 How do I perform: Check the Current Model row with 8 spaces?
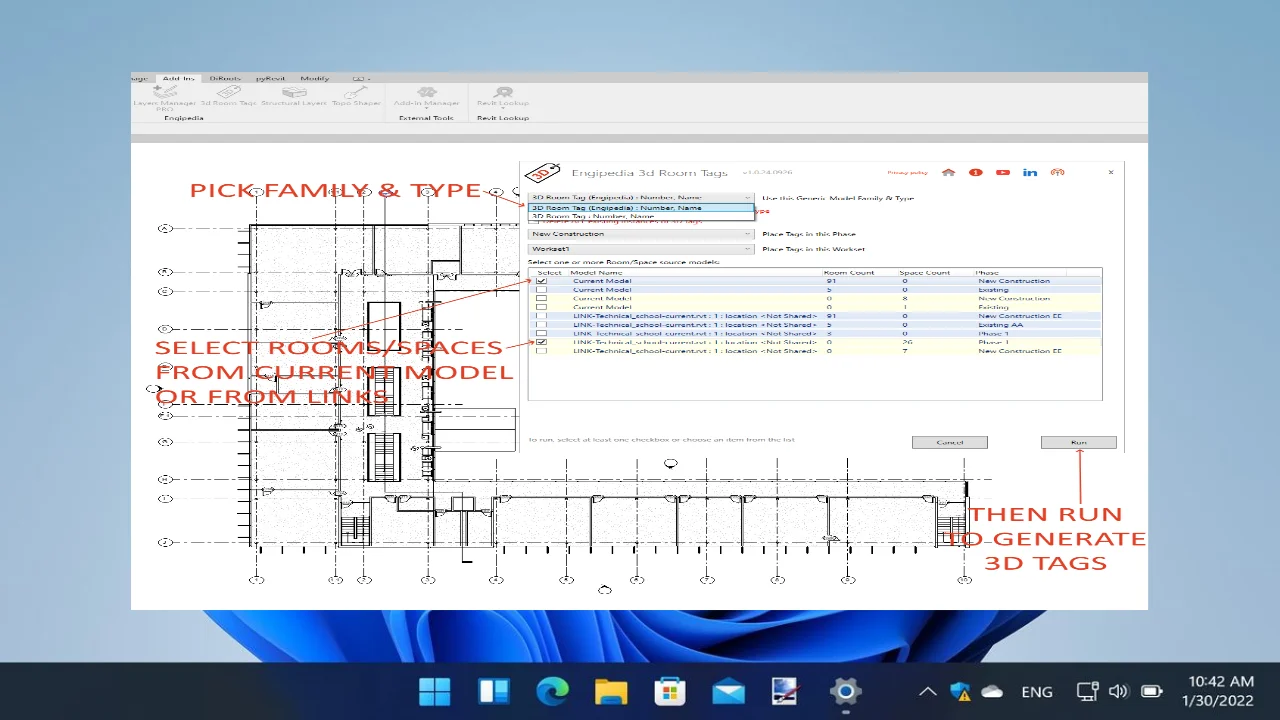pos(542,298)
